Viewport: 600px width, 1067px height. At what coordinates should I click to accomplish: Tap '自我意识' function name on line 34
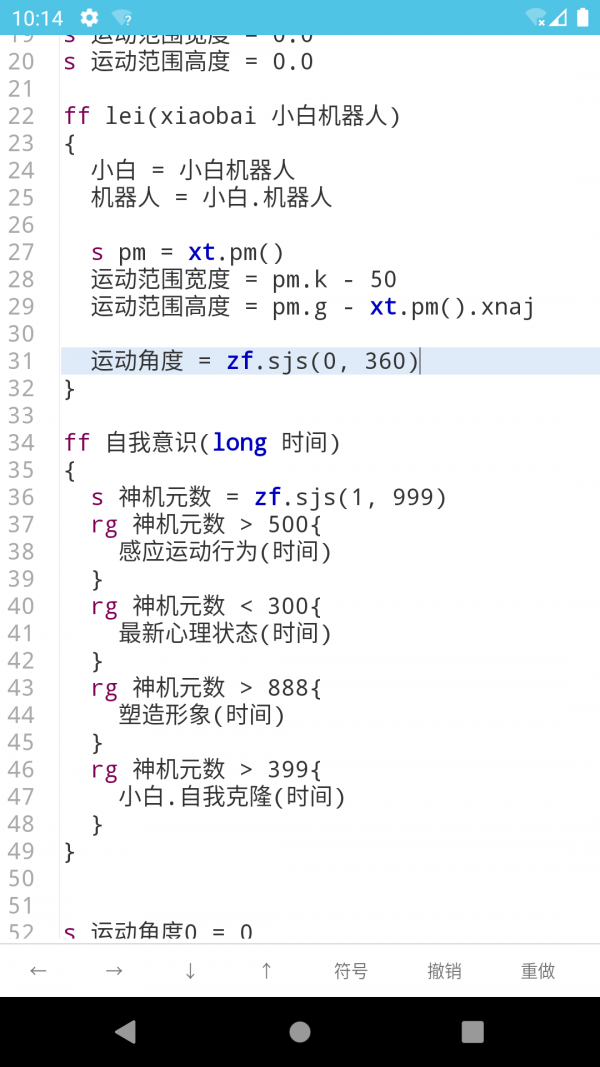point(152,443)
